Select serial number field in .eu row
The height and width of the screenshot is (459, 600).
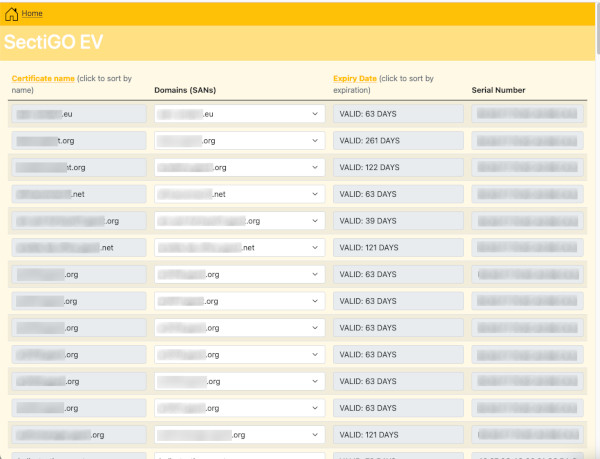coord(527,114)
